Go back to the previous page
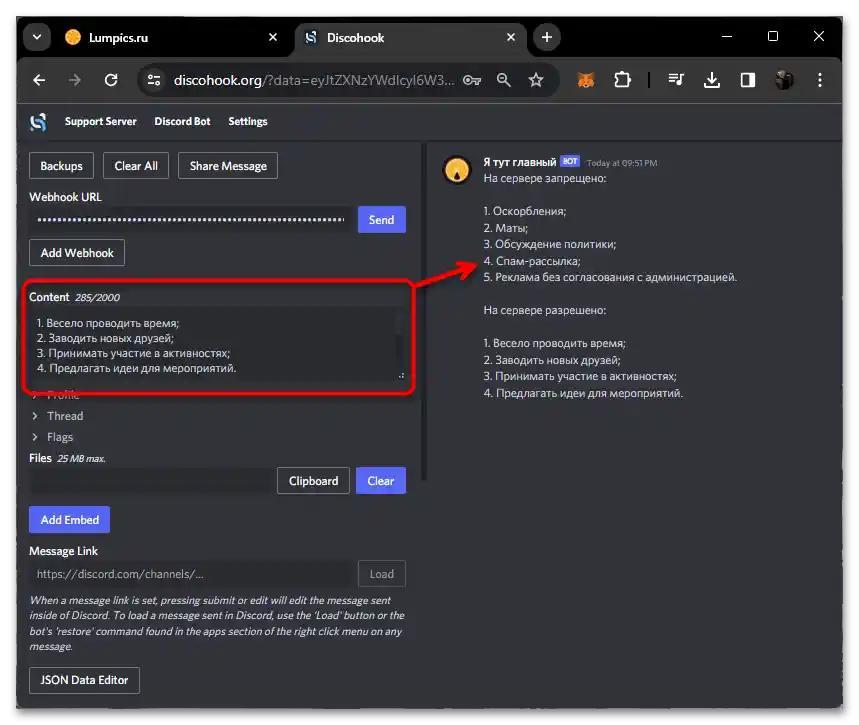This screenshot has height=725, width=859. point(39,81)
